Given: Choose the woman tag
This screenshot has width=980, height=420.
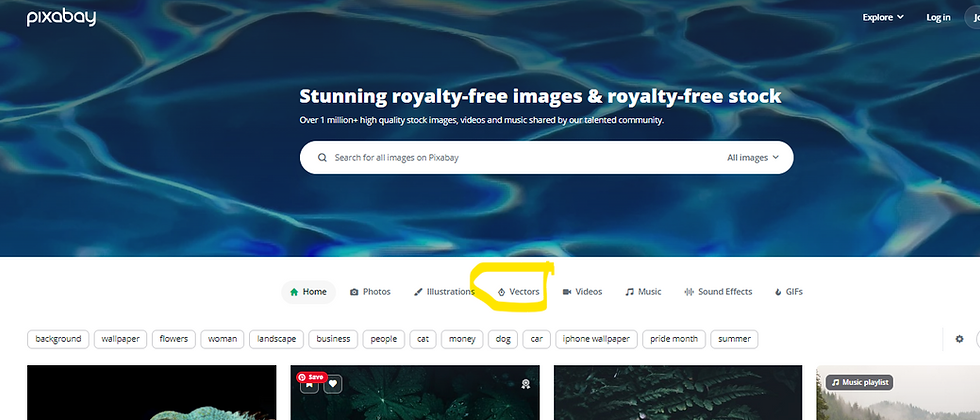Looking at the screenshot, I should (222, 339).
